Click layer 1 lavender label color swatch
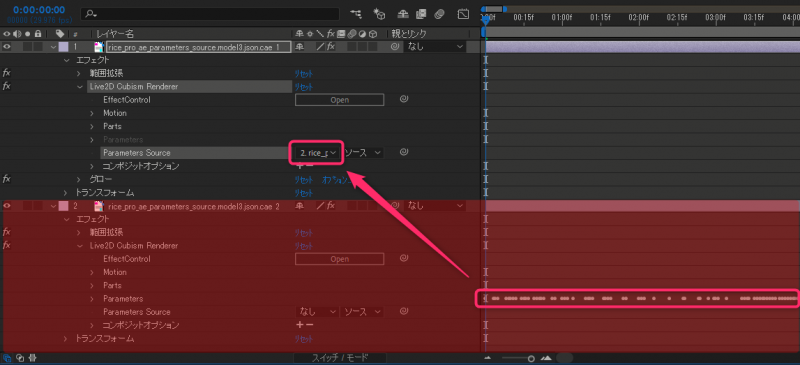Image resolution: width=800 pixels, height=365 pixels. (x=63, y=47)
